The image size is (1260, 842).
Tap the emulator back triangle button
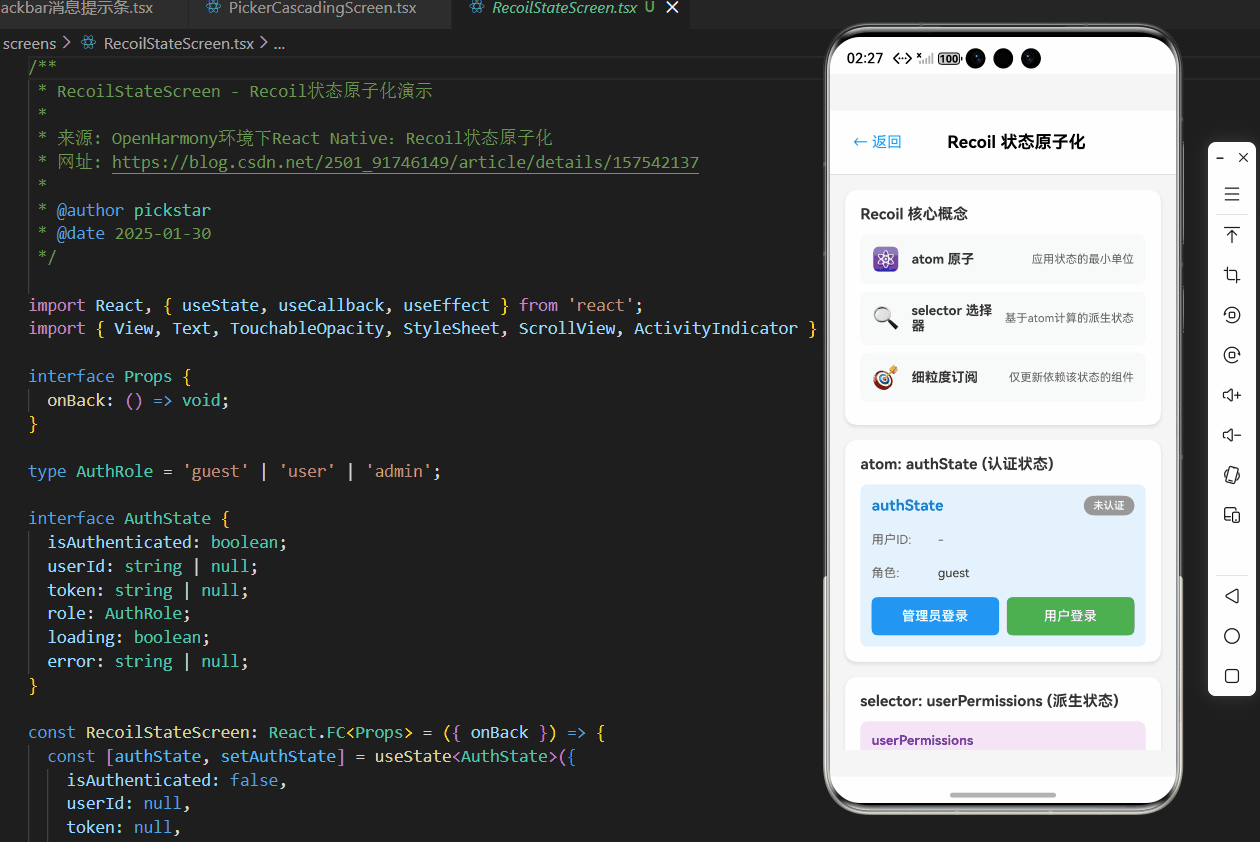coord(1232,596)
